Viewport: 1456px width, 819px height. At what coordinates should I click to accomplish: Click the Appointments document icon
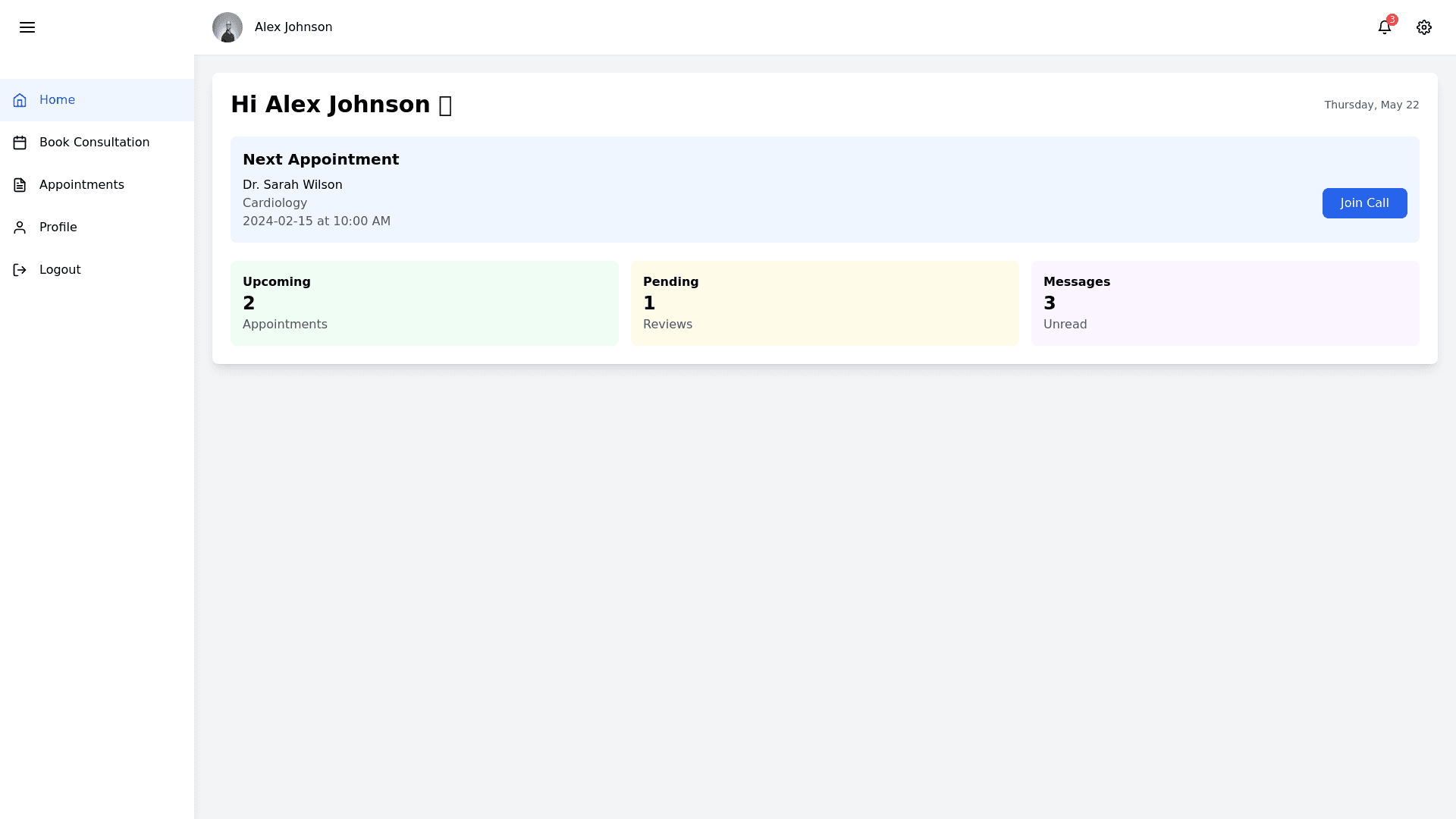point(20,185)
